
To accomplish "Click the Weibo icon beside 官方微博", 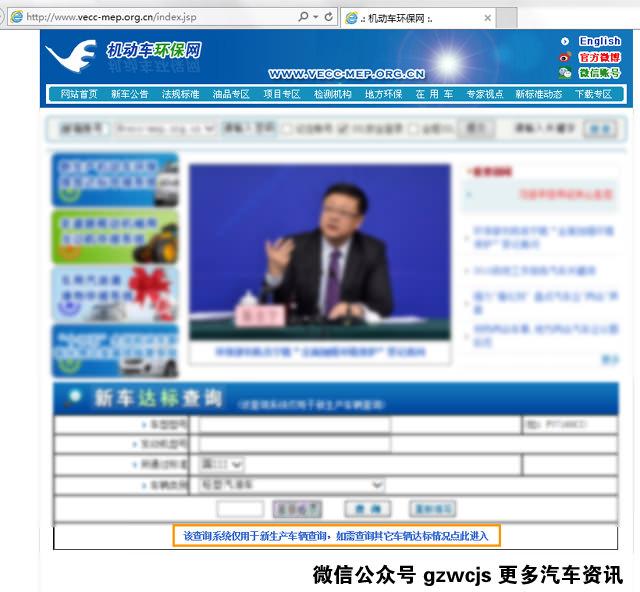I will (x=565, y=57).
